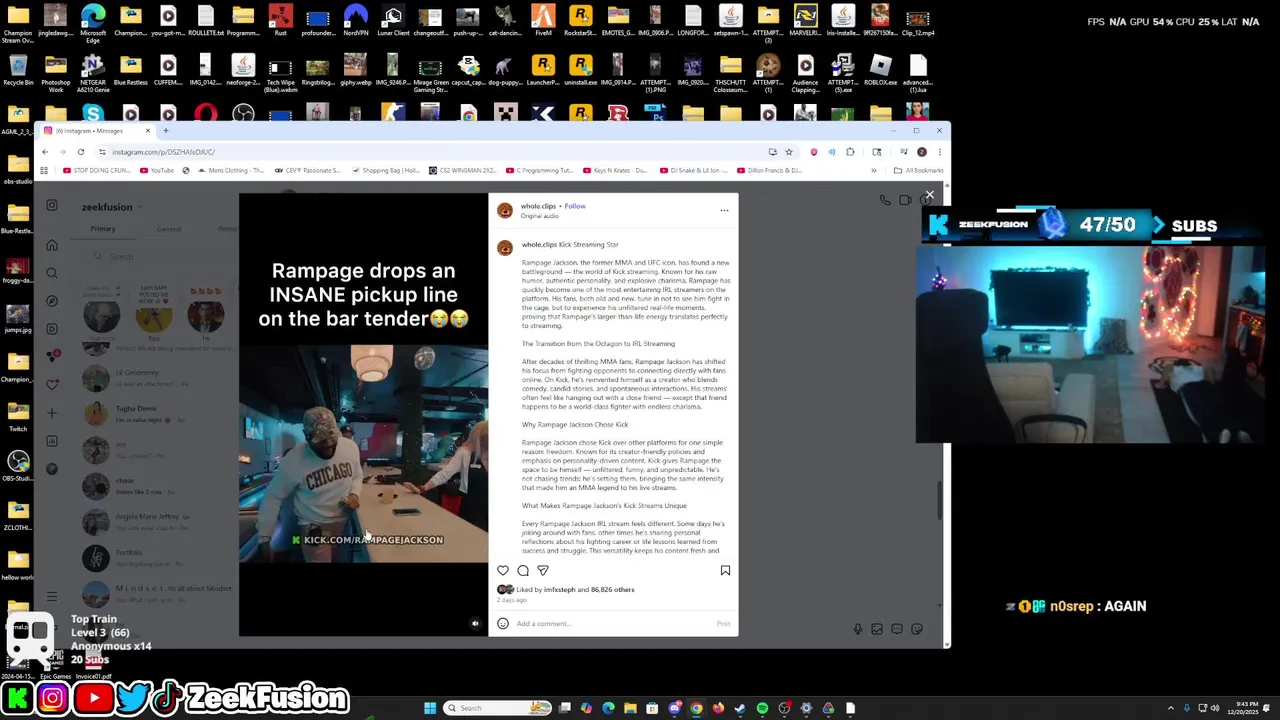Viewport: 1280px width, 720px height.
Task: Open the Chrome profile avatar button
Action: pos(921,152)
